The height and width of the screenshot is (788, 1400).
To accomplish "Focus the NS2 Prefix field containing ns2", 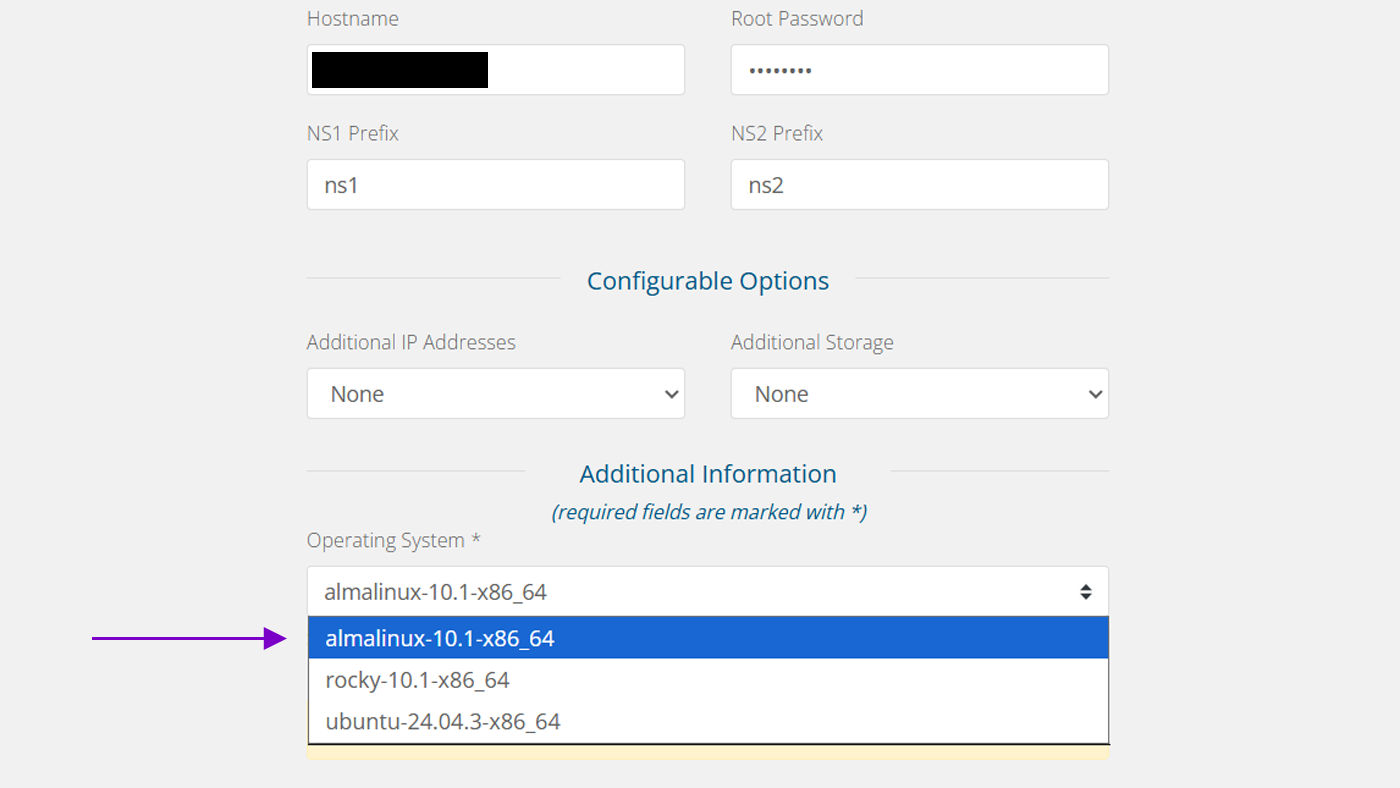I will pos(919,185).
